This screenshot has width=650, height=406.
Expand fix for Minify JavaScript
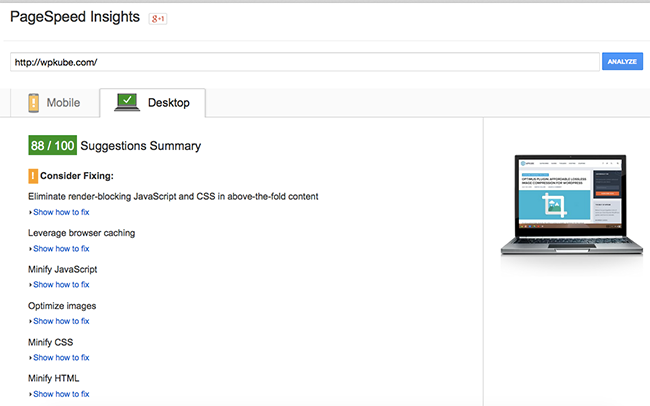coord(61,285)
